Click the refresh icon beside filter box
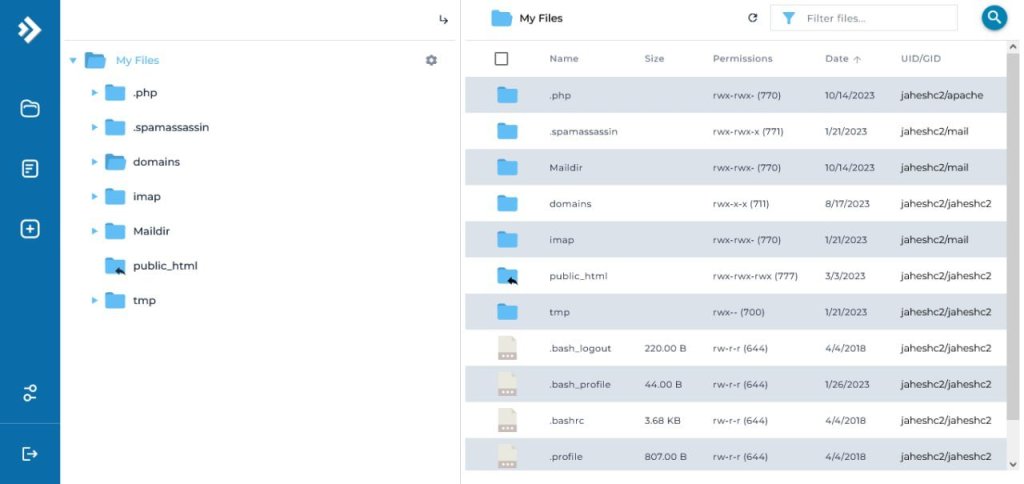 753,18
